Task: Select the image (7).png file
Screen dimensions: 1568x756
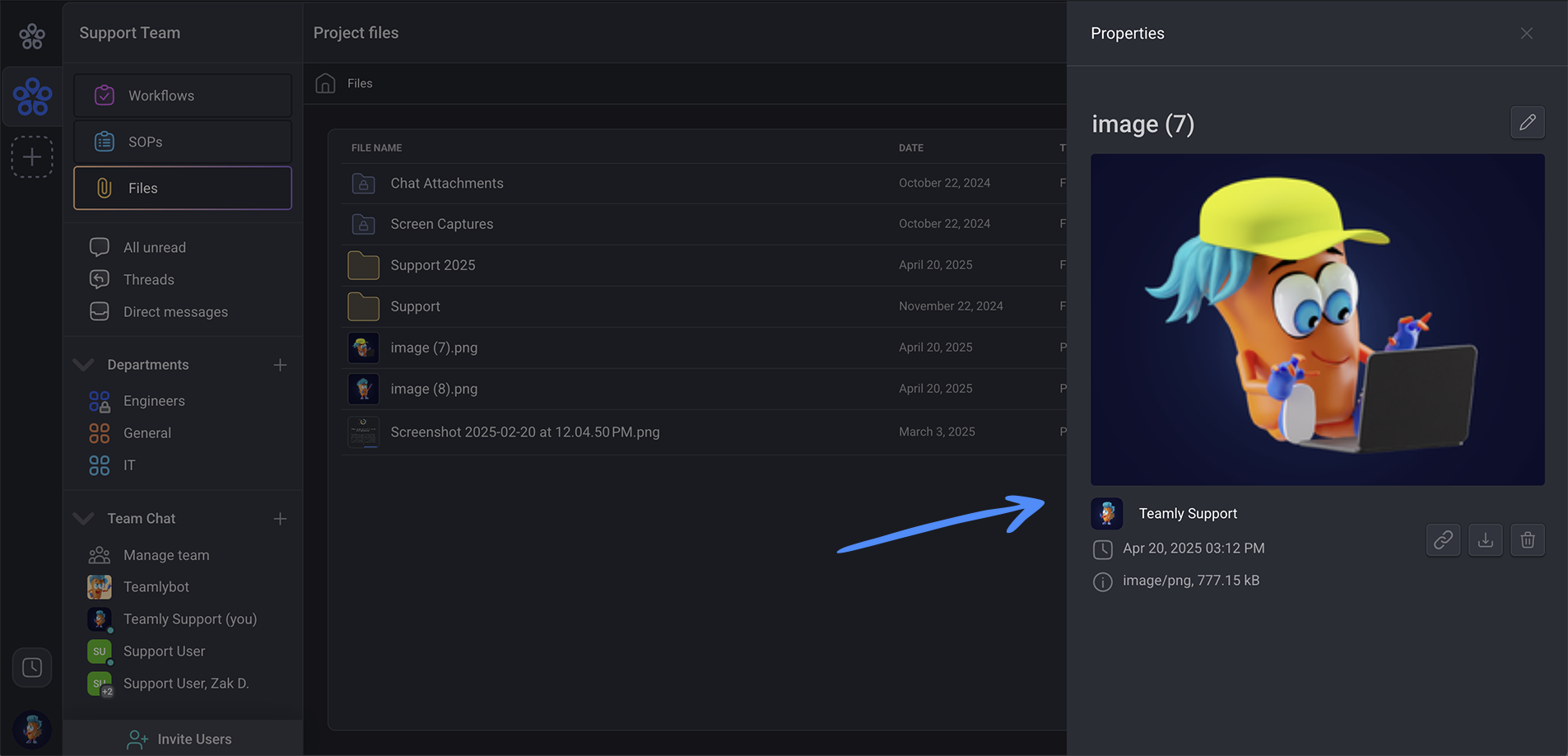Action: (x=434, y=348)
